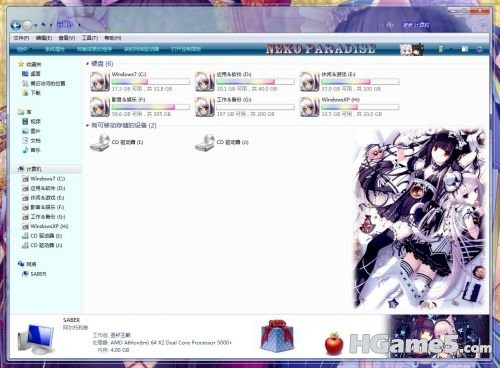The height and width of the screenshot is (368, 500).
Task: Click the SABER name in details pane
Action: 71,320
